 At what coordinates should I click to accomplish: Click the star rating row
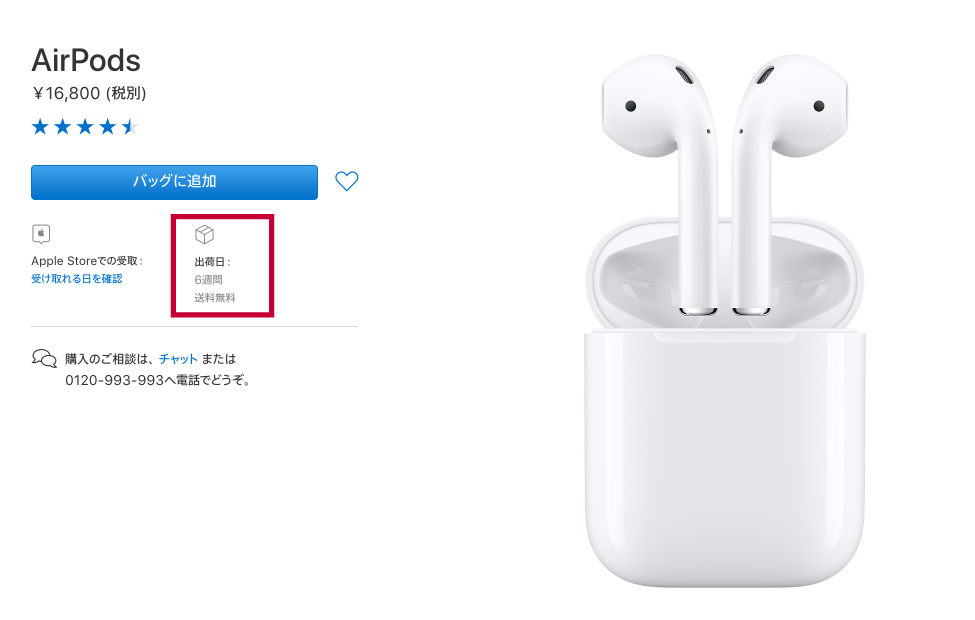click(85, 127)
